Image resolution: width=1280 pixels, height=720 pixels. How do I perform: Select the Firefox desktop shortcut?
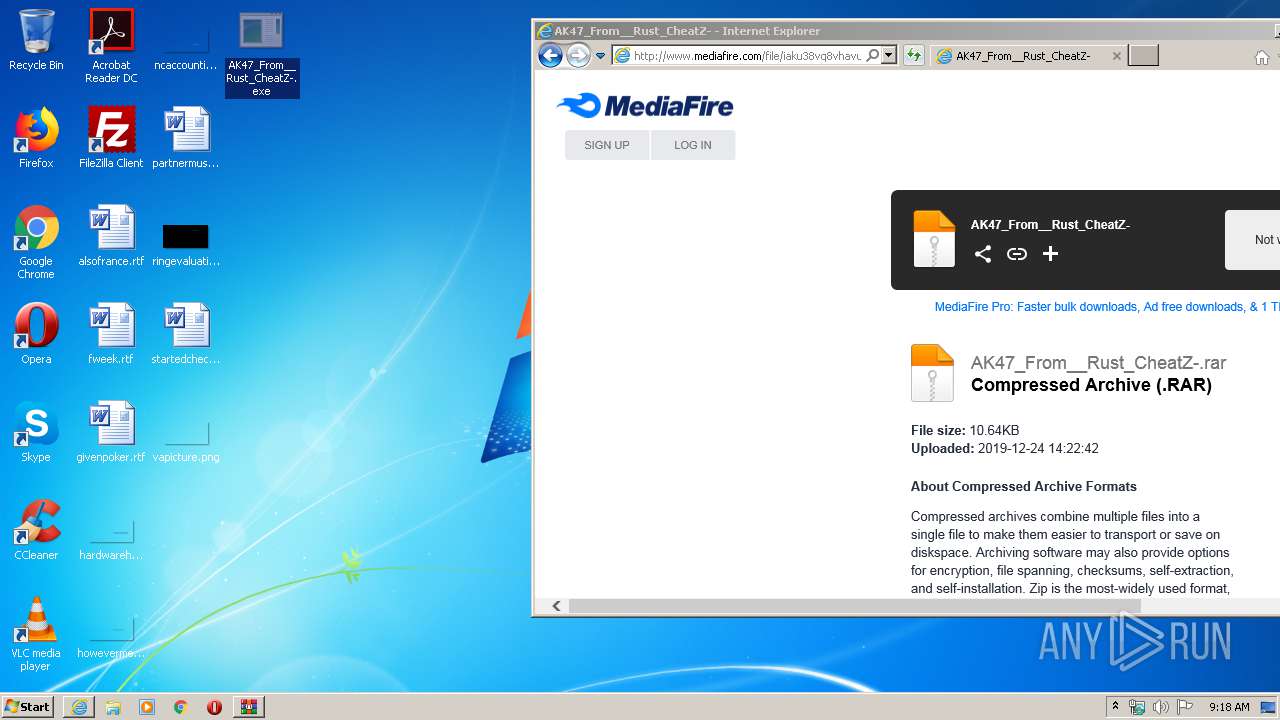tap(36, 138)
